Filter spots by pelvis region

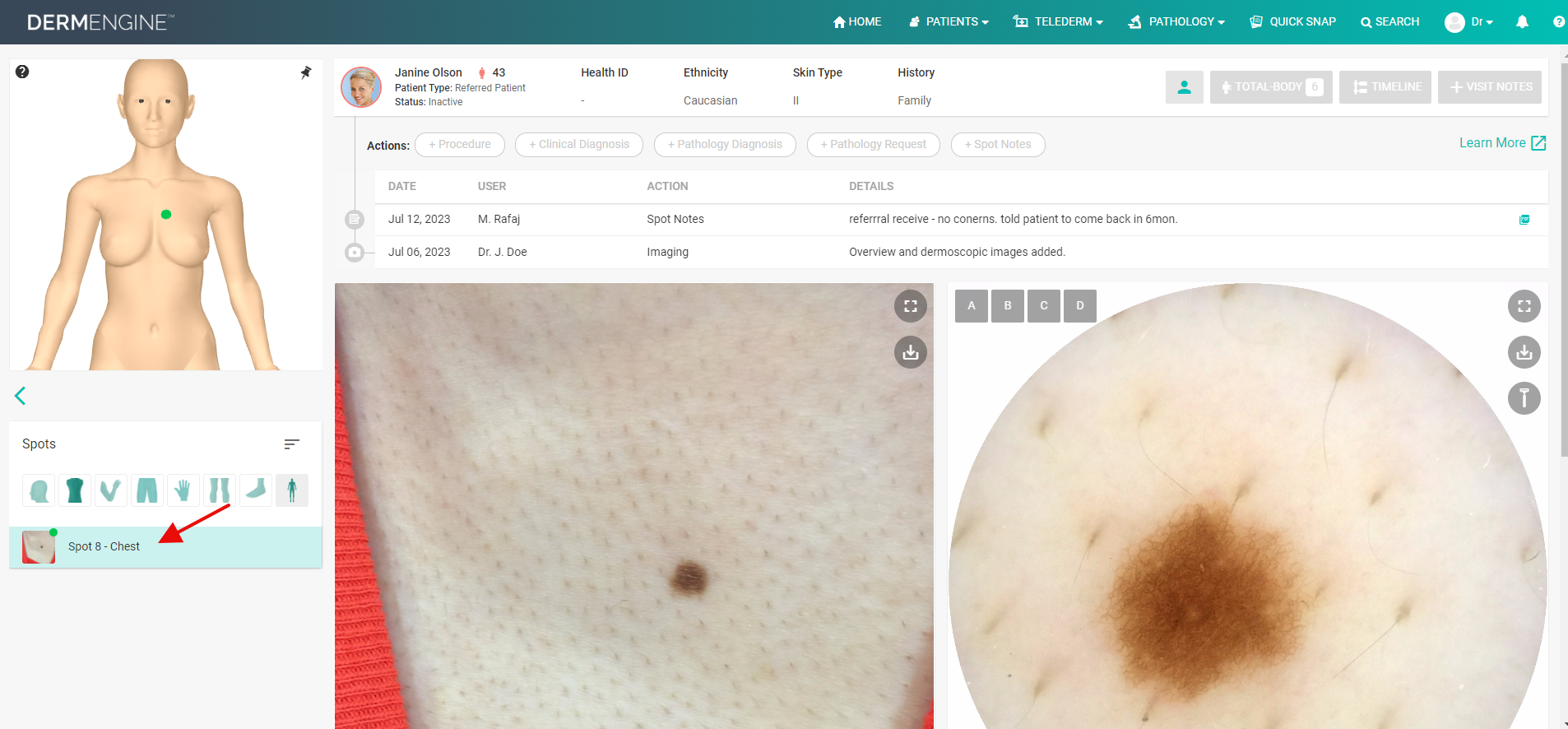tap(147, 490)
